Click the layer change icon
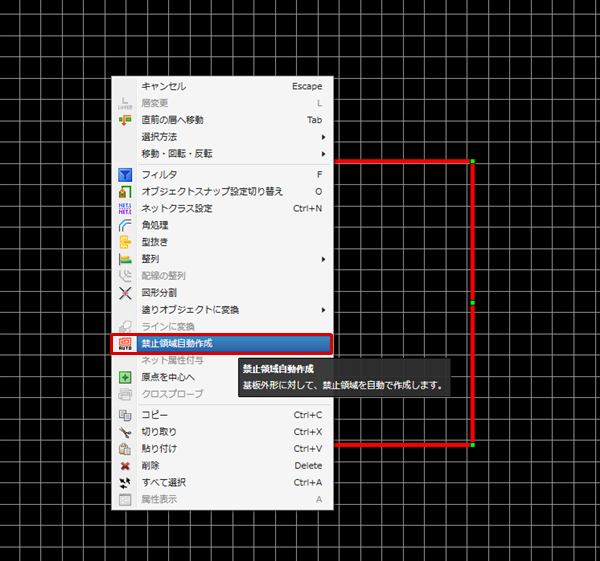The width and height of the screenshot is (600, 561). tap(125, 103)
